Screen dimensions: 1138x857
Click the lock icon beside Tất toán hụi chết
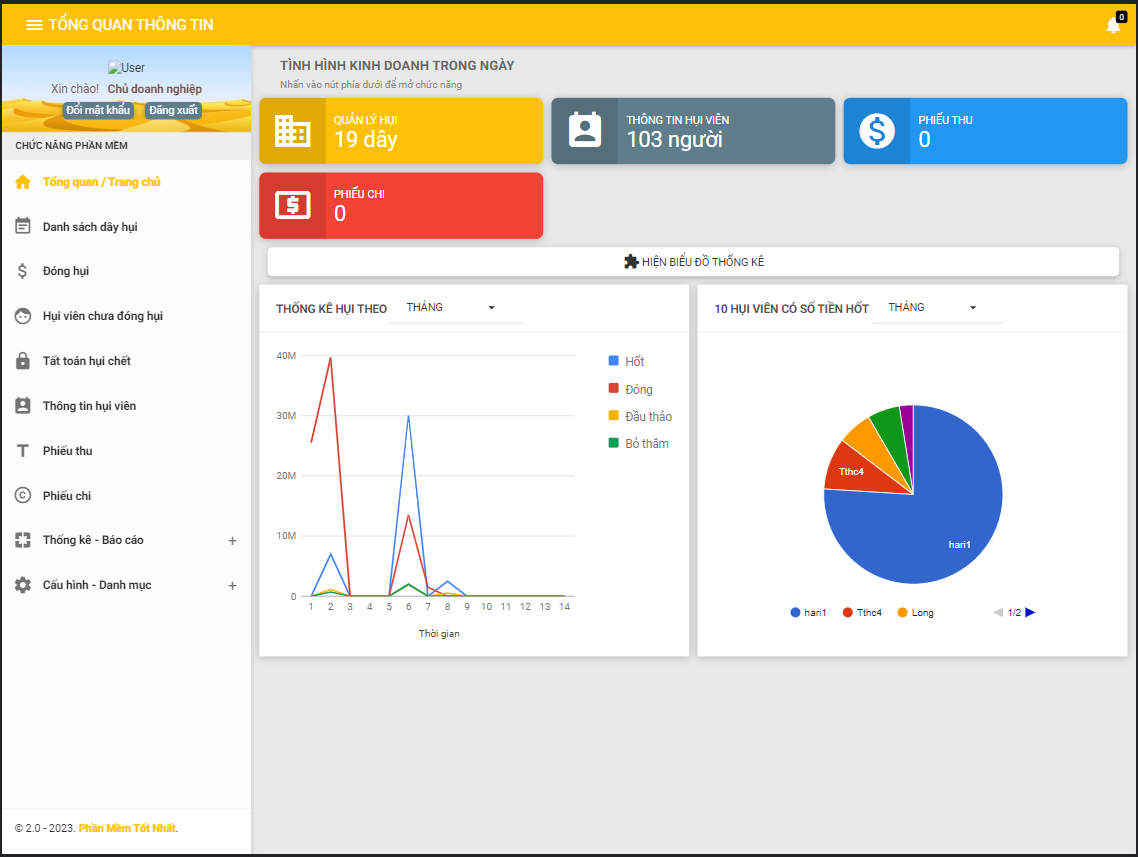[23, 361]
